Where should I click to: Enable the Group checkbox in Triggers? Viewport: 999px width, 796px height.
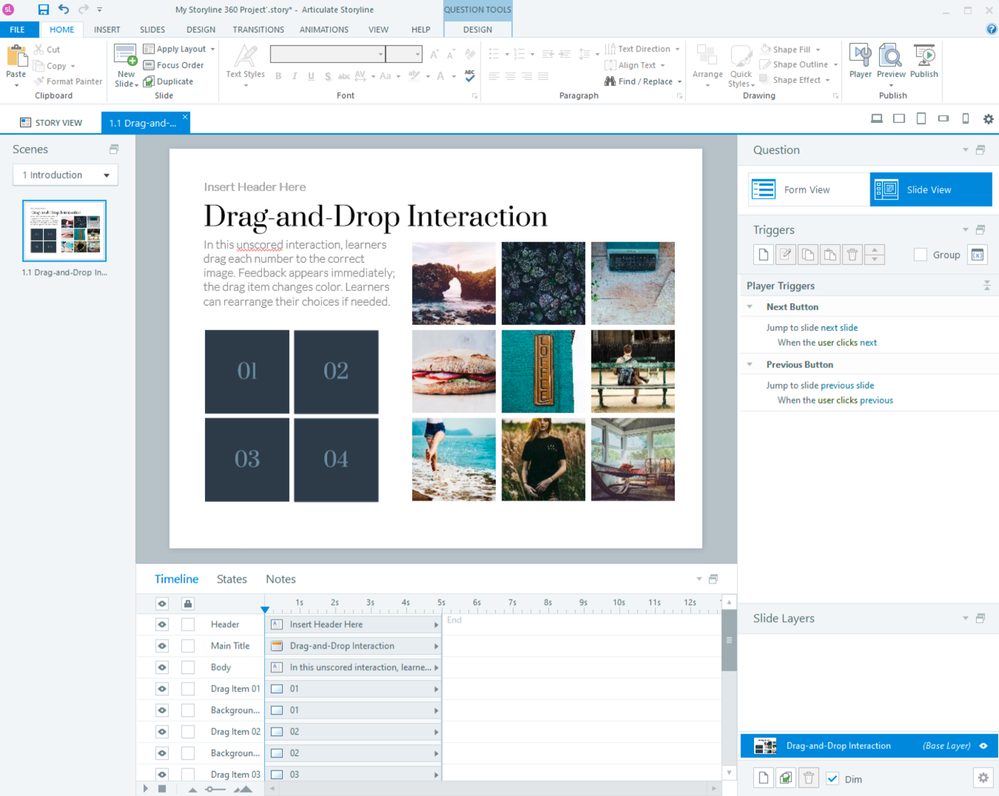click(x=920, y=255)
